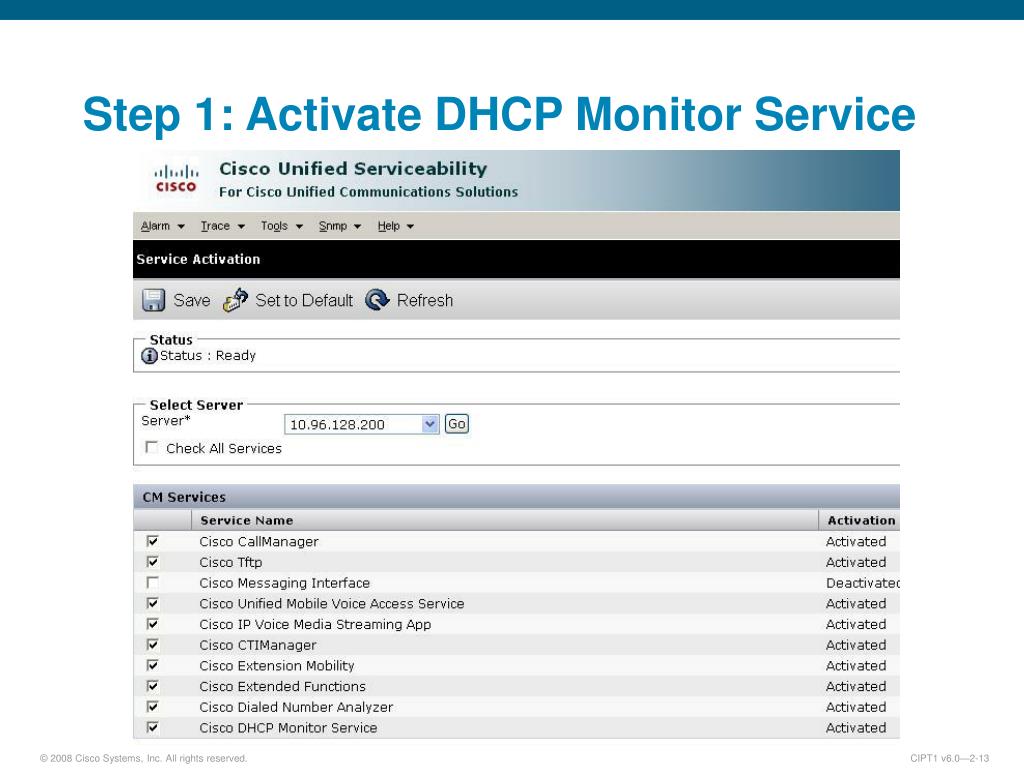Uncheck the Cisco Extended Functions checkbox
1024x768 pixels.
153,686
